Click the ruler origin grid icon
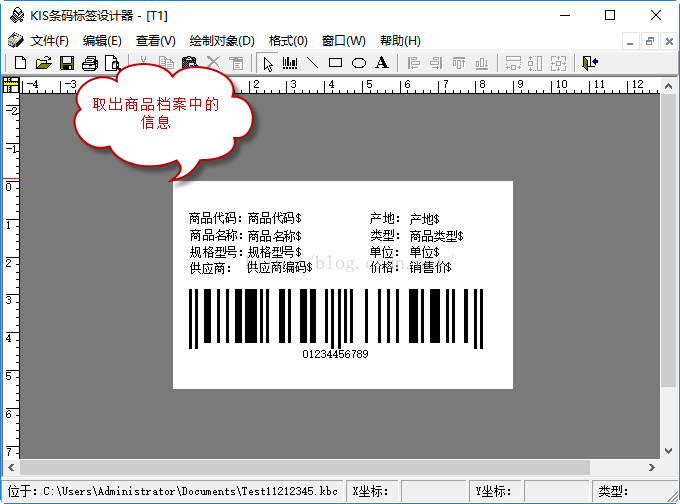Viewport: 680px width, 504px height. pyautogui.click(x=11, y=85)
